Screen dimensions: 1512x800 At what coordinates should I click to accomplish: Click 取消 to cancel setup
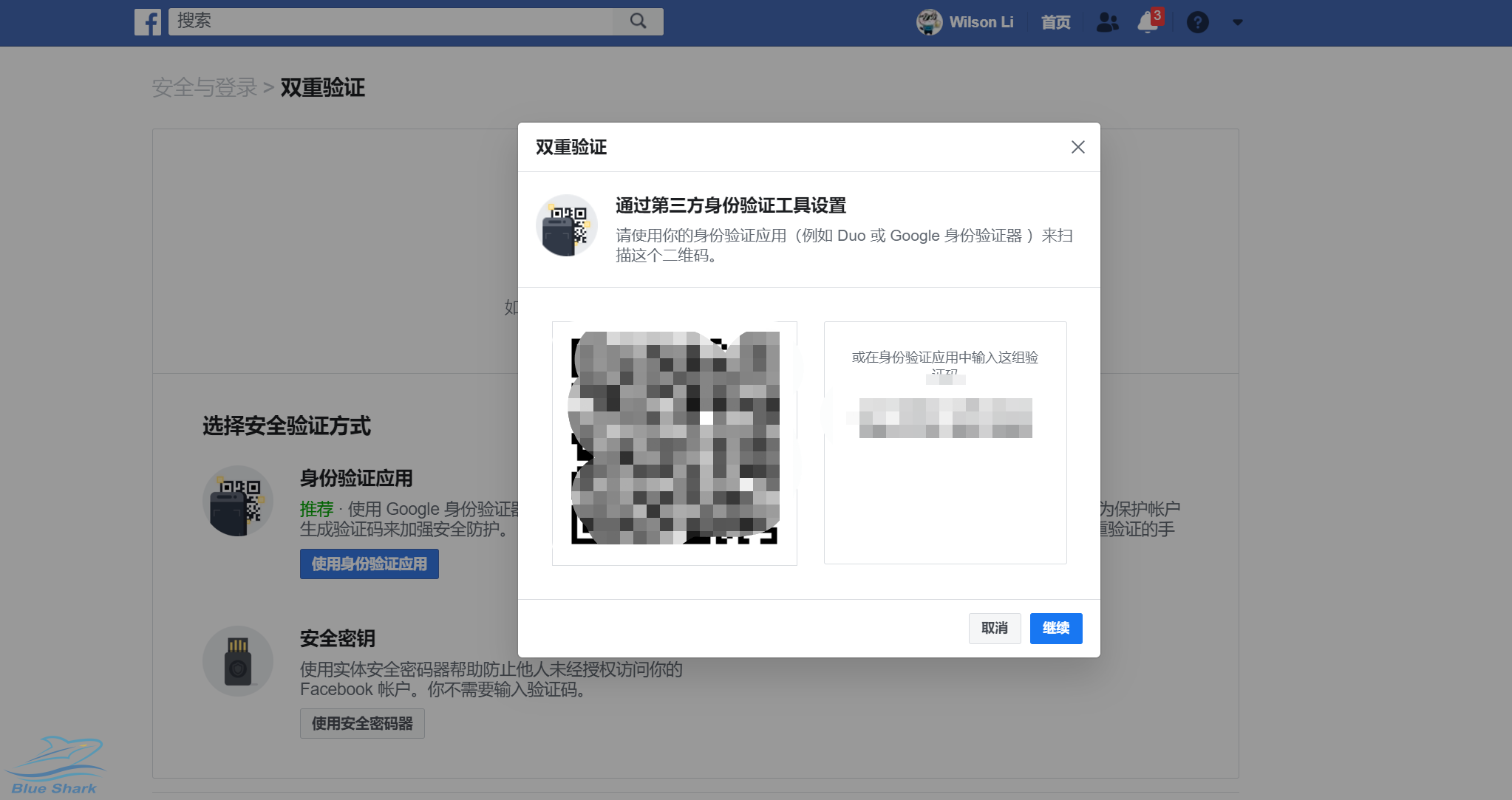click(995, 628)
